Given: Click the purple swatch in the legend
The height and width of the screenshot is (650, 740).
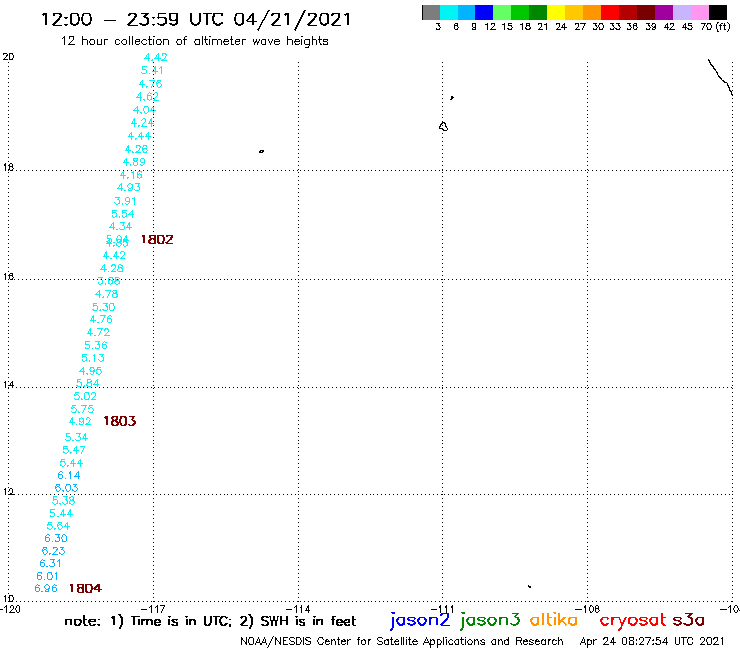Looking at the screenshot, I should [664, 12].
